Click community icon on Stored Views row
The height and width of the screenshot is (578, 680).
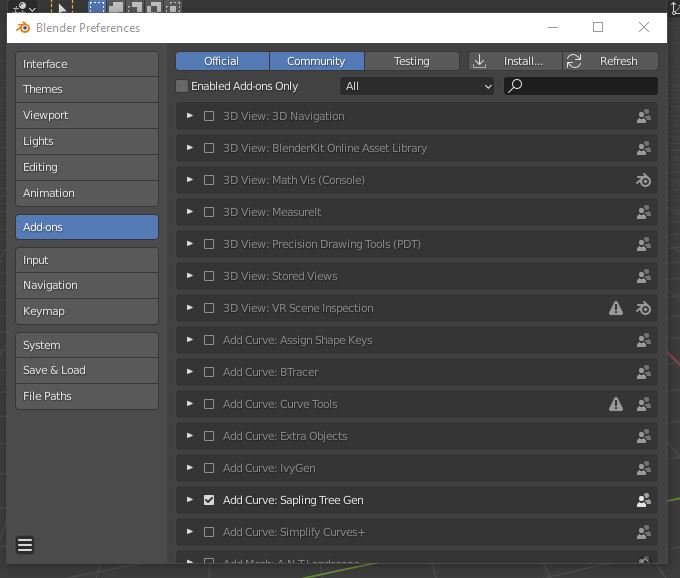pos(644,276)
